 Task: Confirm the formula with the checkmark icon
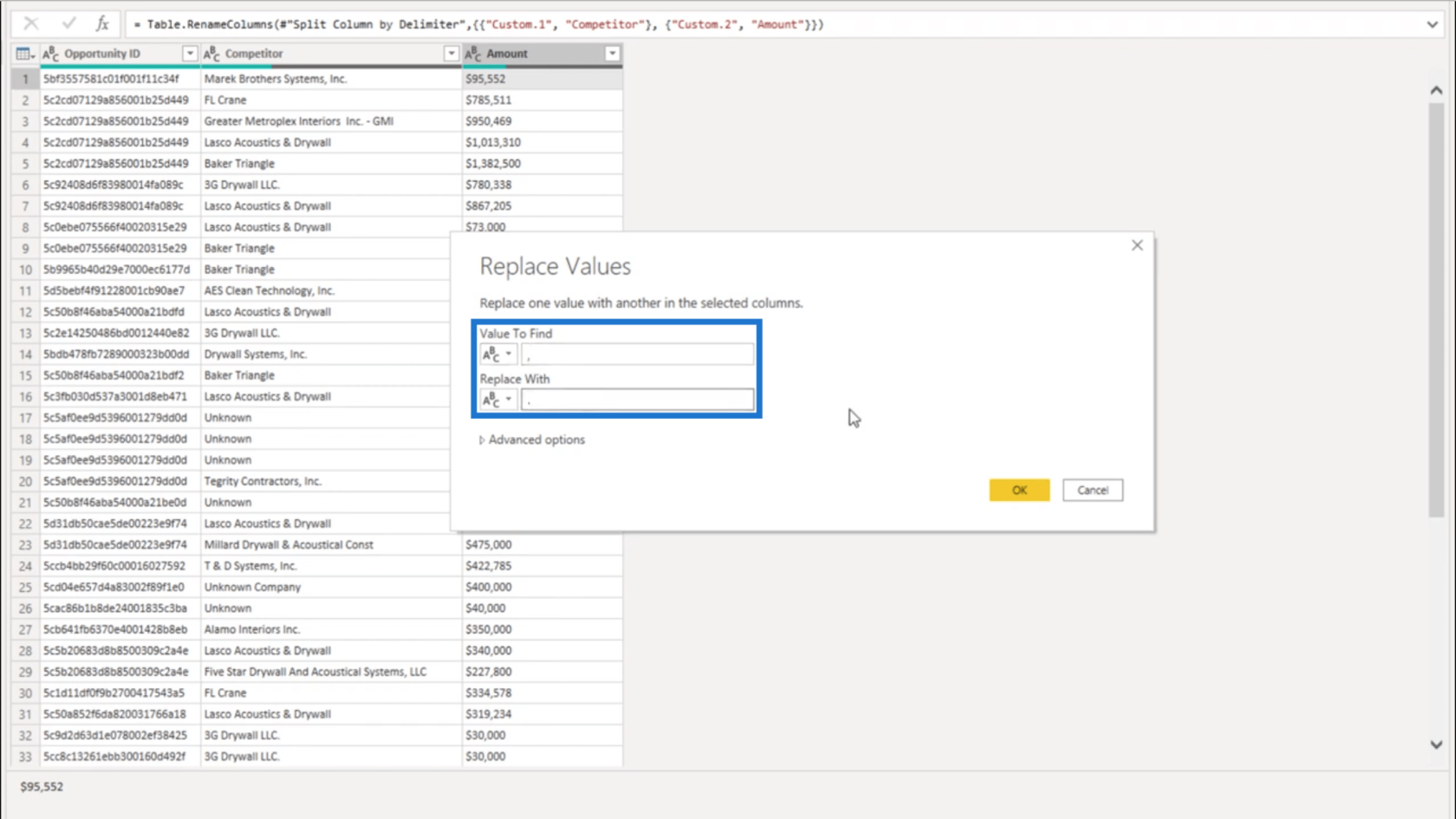68,24
